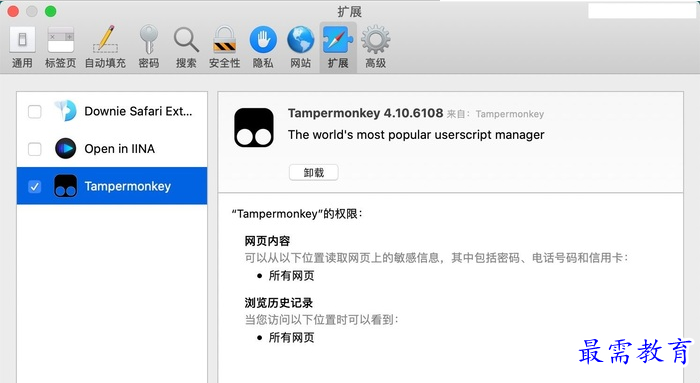The height and width of the screenshot is (383, 700).
Task: Click the Downie Safari extension icon
Action: tap(65, 111)
